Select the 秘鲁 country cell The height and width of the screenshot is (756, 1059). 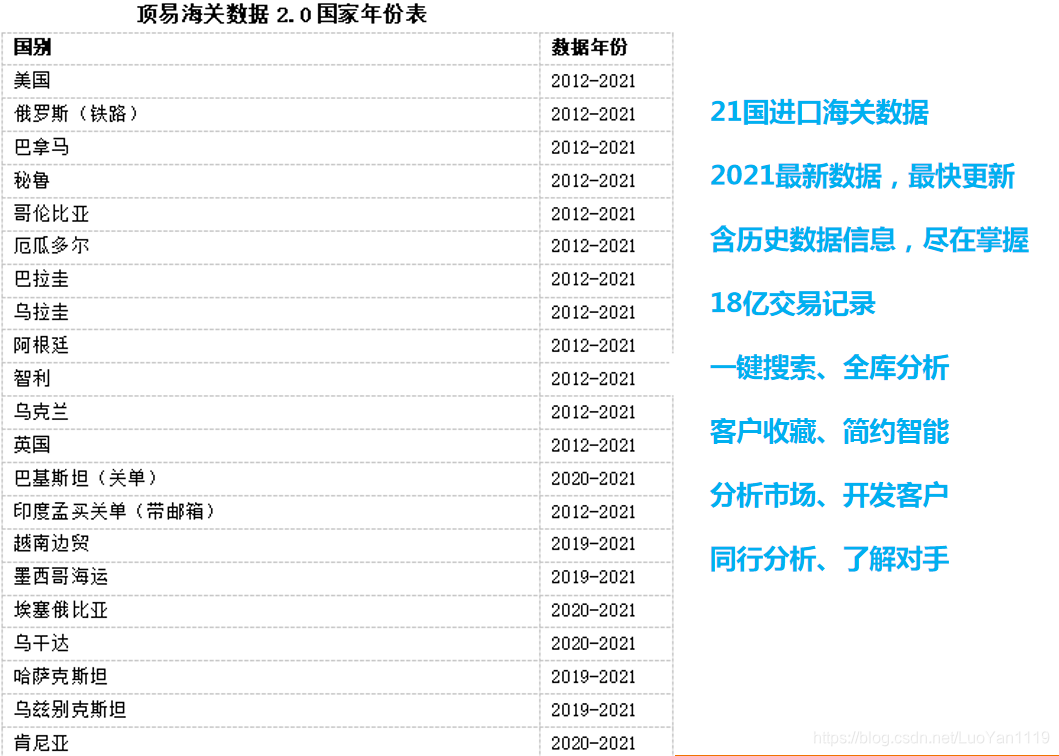pos(32,180)
